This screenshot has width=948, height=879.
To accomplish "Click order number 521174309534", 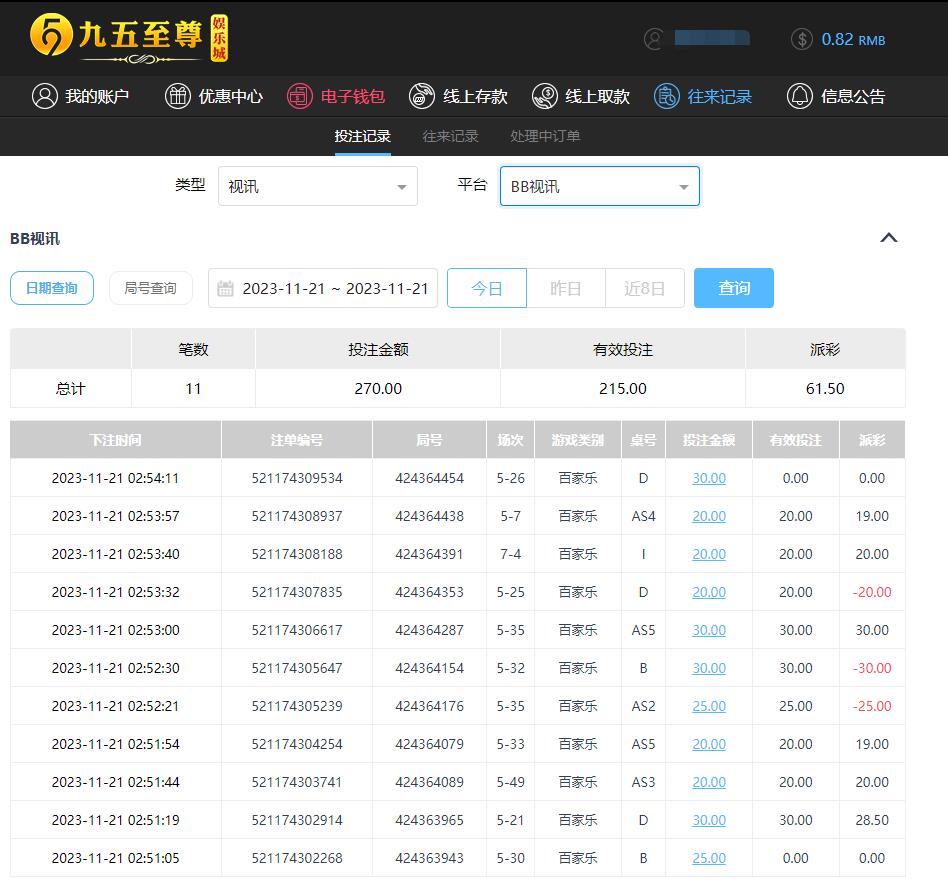I will [x=297, y=478].
